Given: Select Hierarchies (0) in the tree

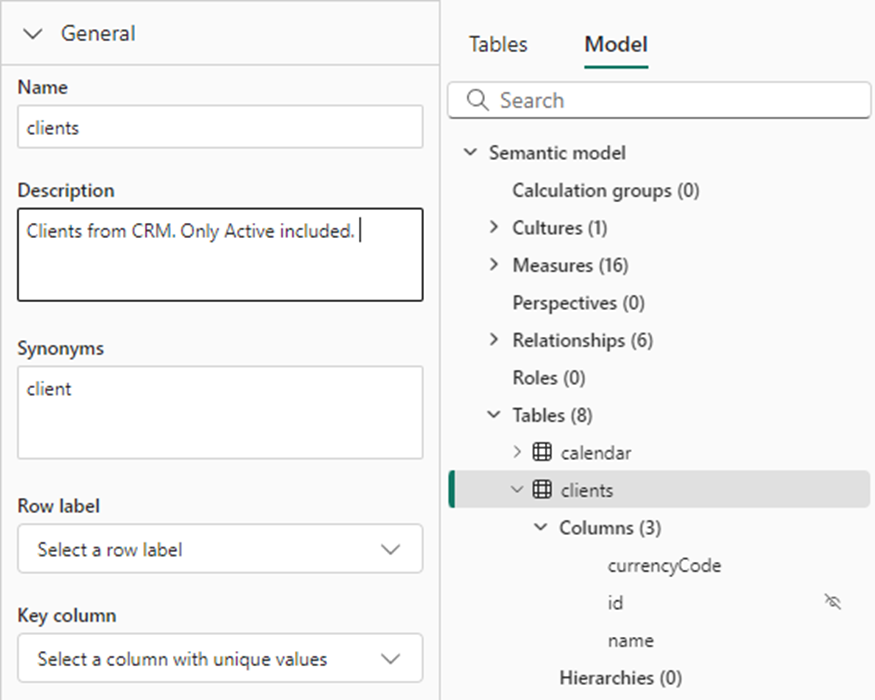Looking at the screenshot, I should pyautogui.click(x=620, y=678).
